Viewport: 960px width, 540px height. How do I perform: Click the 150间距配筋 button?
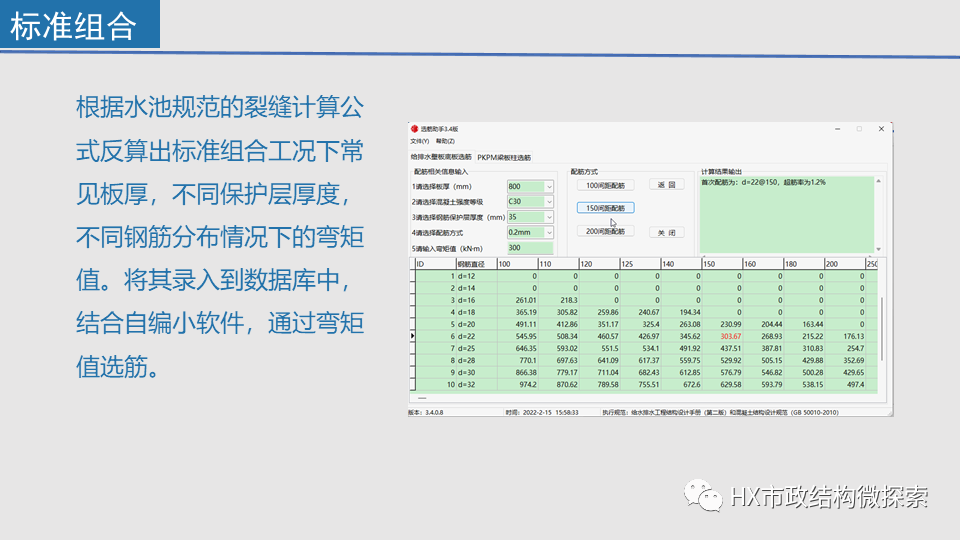(606, 208)
